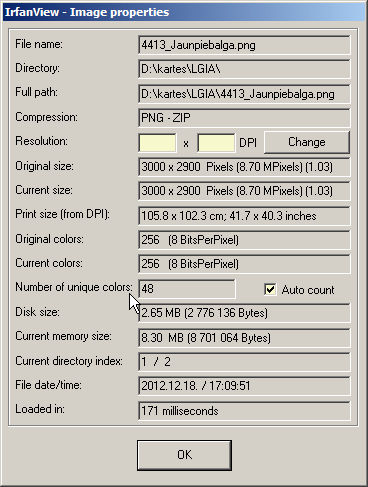This screenshot has width=368, height=487.
Task: Select the File name field text
Action: pos(244,45)
